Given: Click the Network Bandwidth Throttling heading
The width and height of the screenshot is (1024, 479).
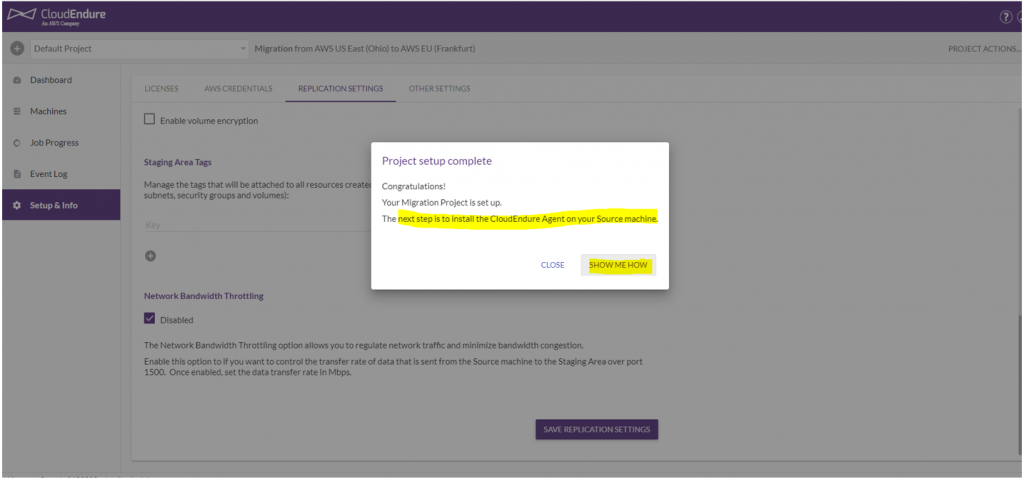Looking at the screenshot, I should 204,296.
